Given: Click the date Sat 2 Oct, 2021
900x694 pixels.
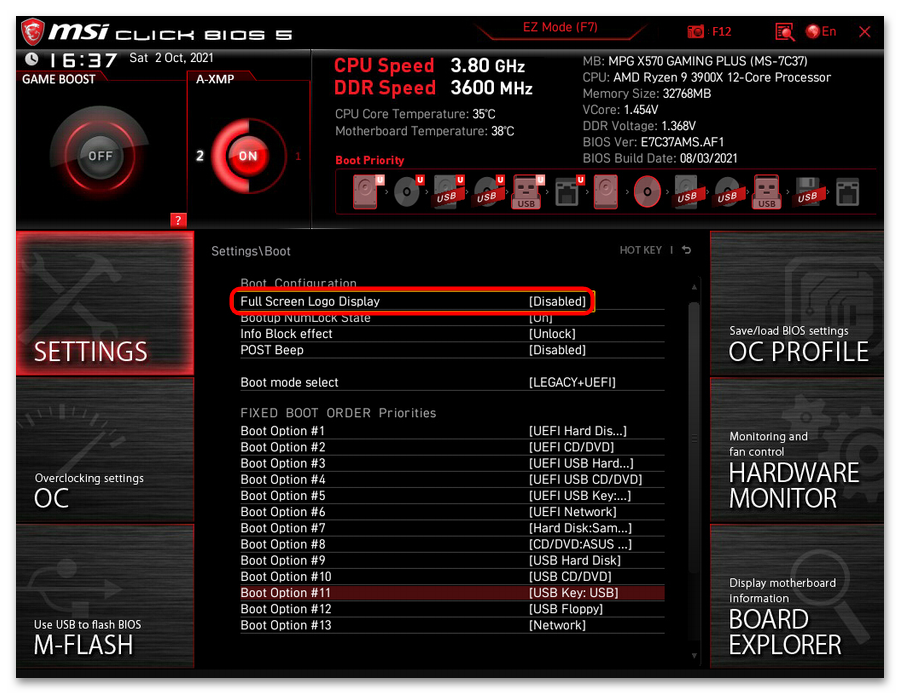Looking at the screenshot, I should point(171,58).
